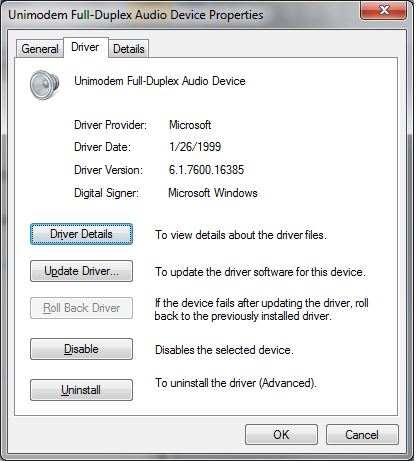Click driver version 6.1.7600.16385
The image size is (420, 461).
point(206,170)
